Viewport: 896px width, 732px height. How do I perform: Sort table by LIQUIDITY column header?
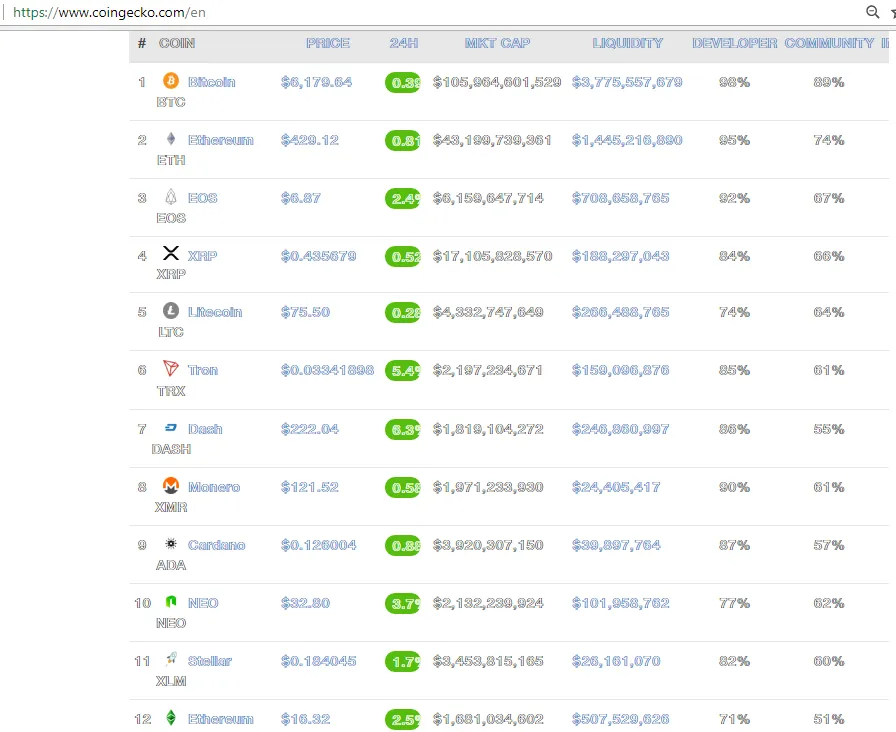pyautogui.click(x=627, y=43)
